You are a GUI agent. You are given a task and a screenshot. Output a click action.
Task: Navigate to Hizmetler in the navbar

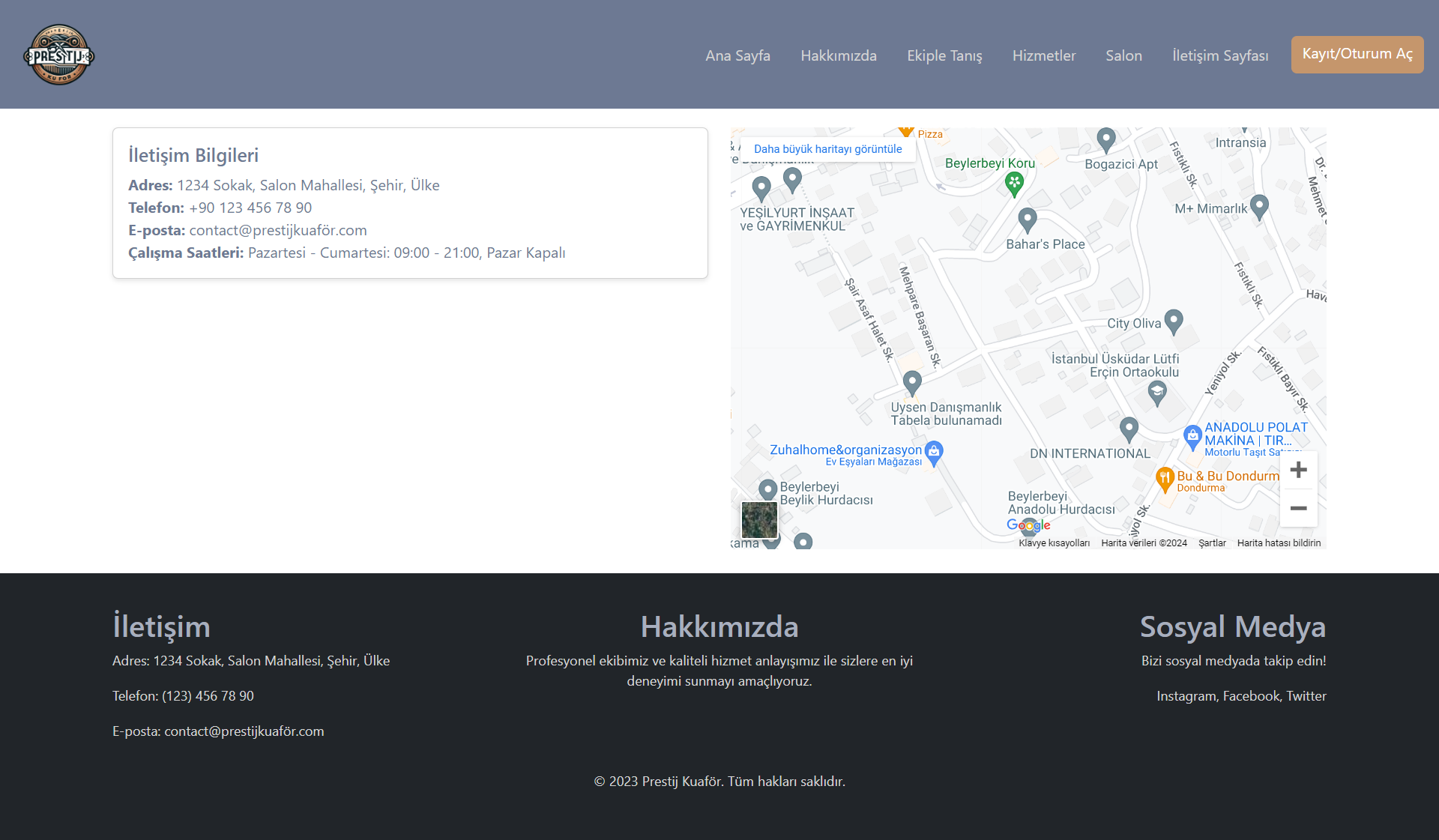tap(1043, 55)
